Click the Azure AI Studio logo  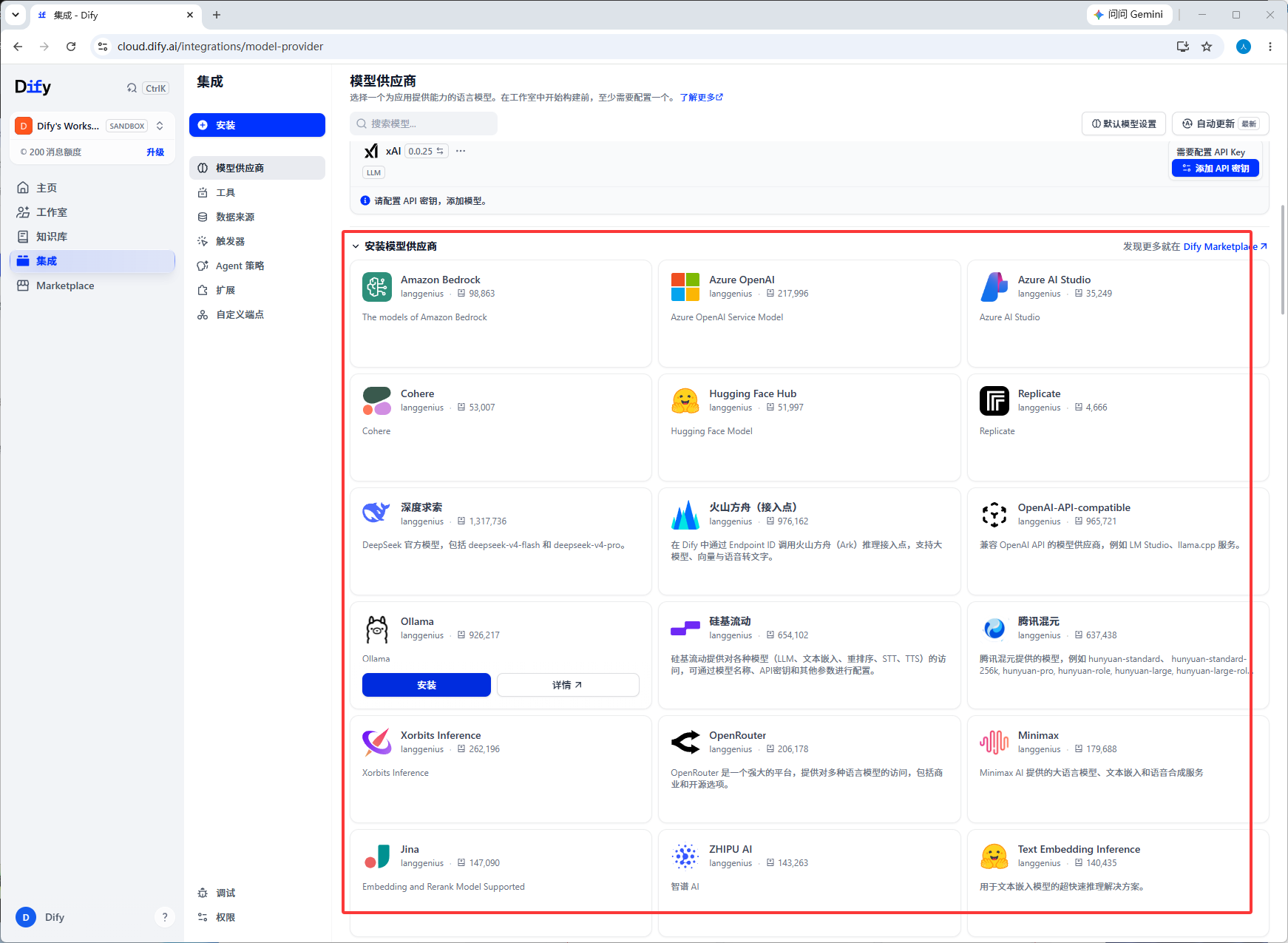(994, 287)
